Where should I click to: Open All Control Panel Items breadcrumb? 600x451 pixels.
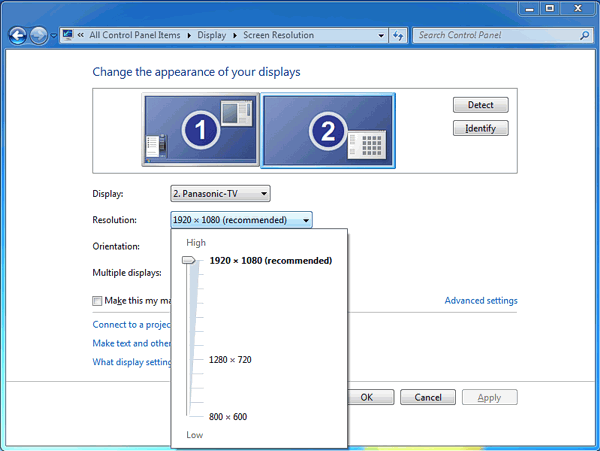[135, 35]
